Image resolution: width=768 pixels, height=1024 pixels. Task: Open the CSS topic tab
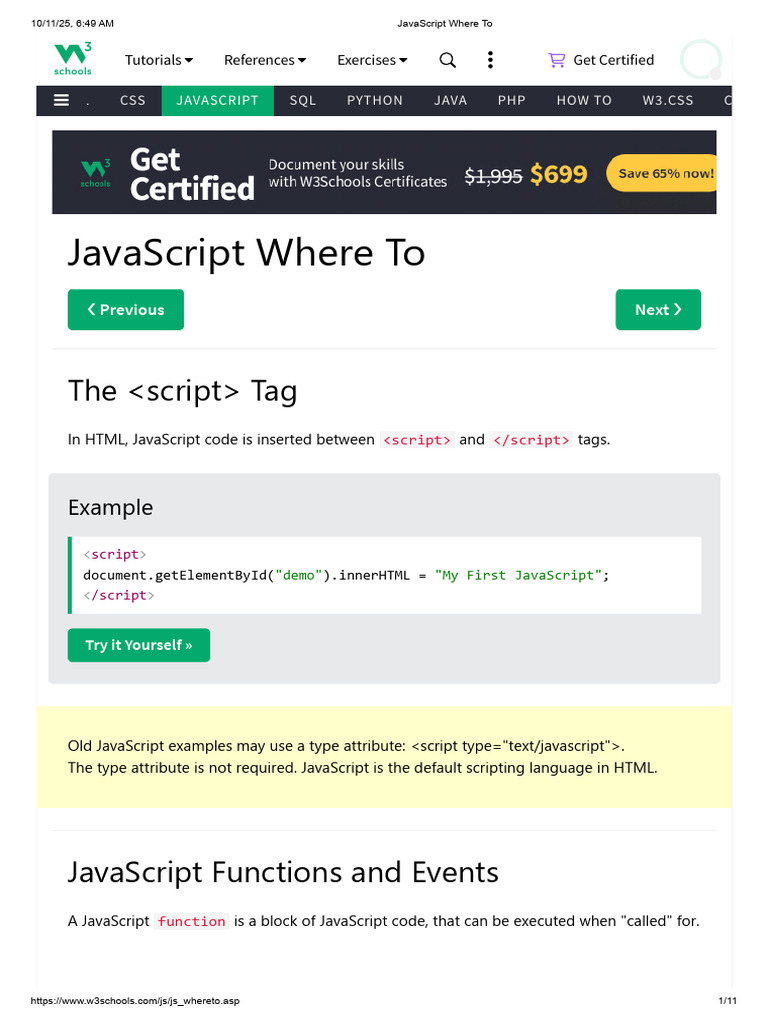click(x=133, y=101)
